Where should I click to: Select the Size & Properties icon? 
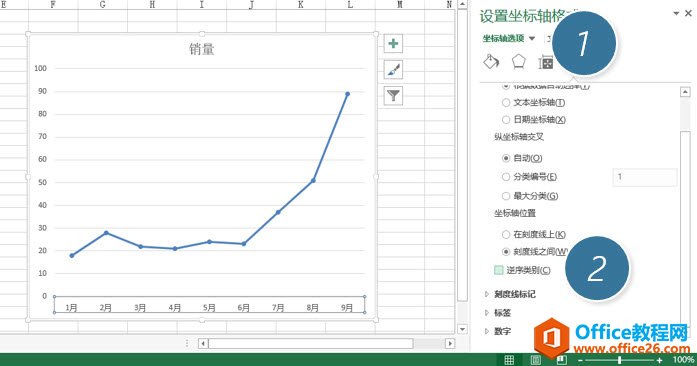pos(546,63)
